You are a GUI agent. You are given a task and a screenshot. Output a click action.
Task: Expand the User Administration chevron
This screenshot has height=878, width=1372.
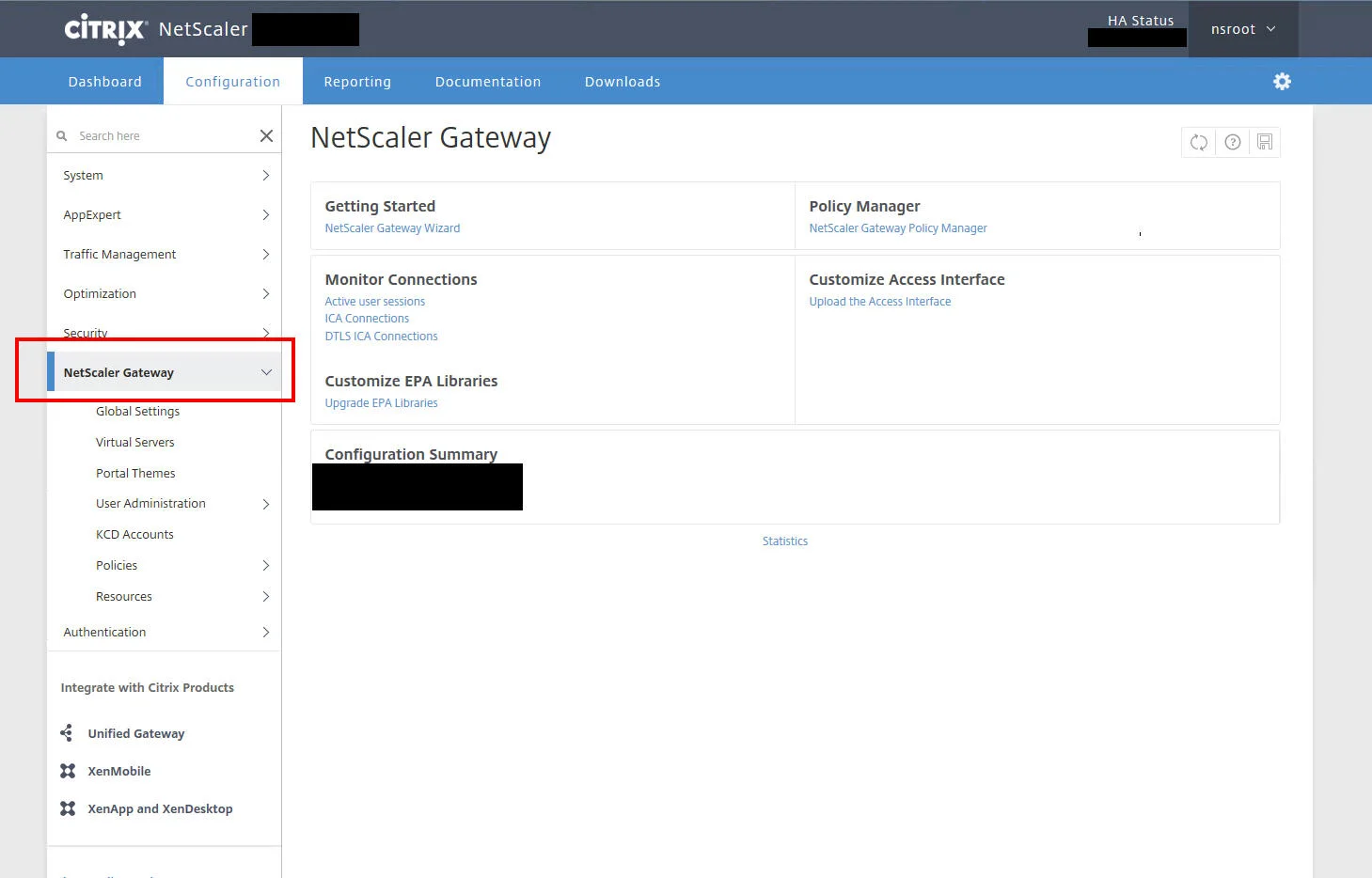pyautogui.click(x=266, y=504)
